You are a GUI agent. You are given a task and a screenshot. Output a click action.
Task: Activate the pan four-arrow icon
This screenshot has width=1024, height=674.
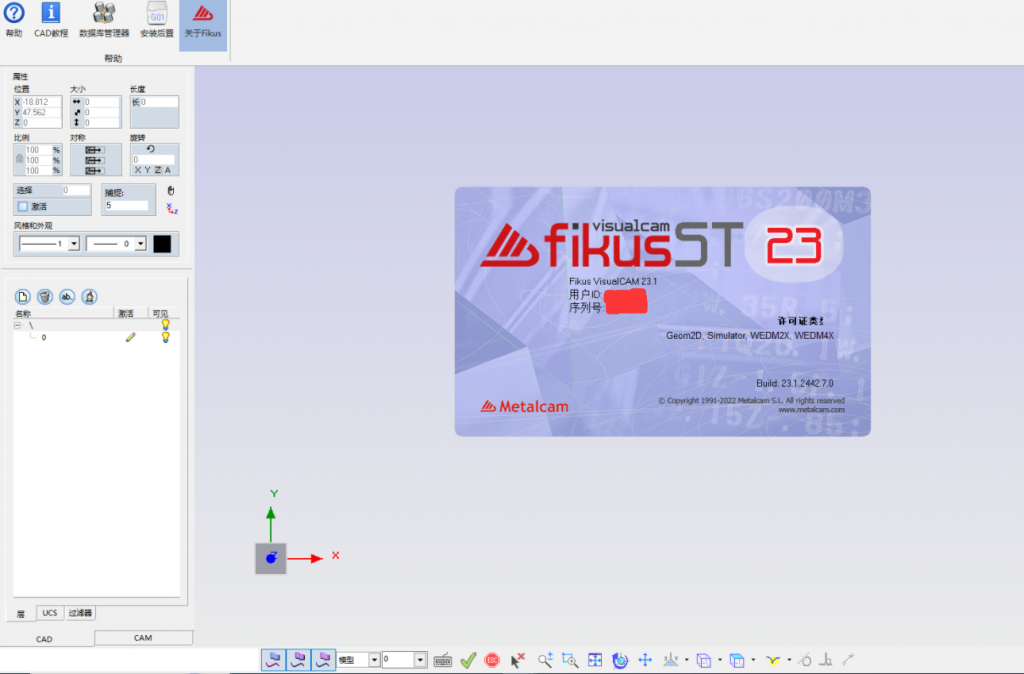tap(645, 660)
